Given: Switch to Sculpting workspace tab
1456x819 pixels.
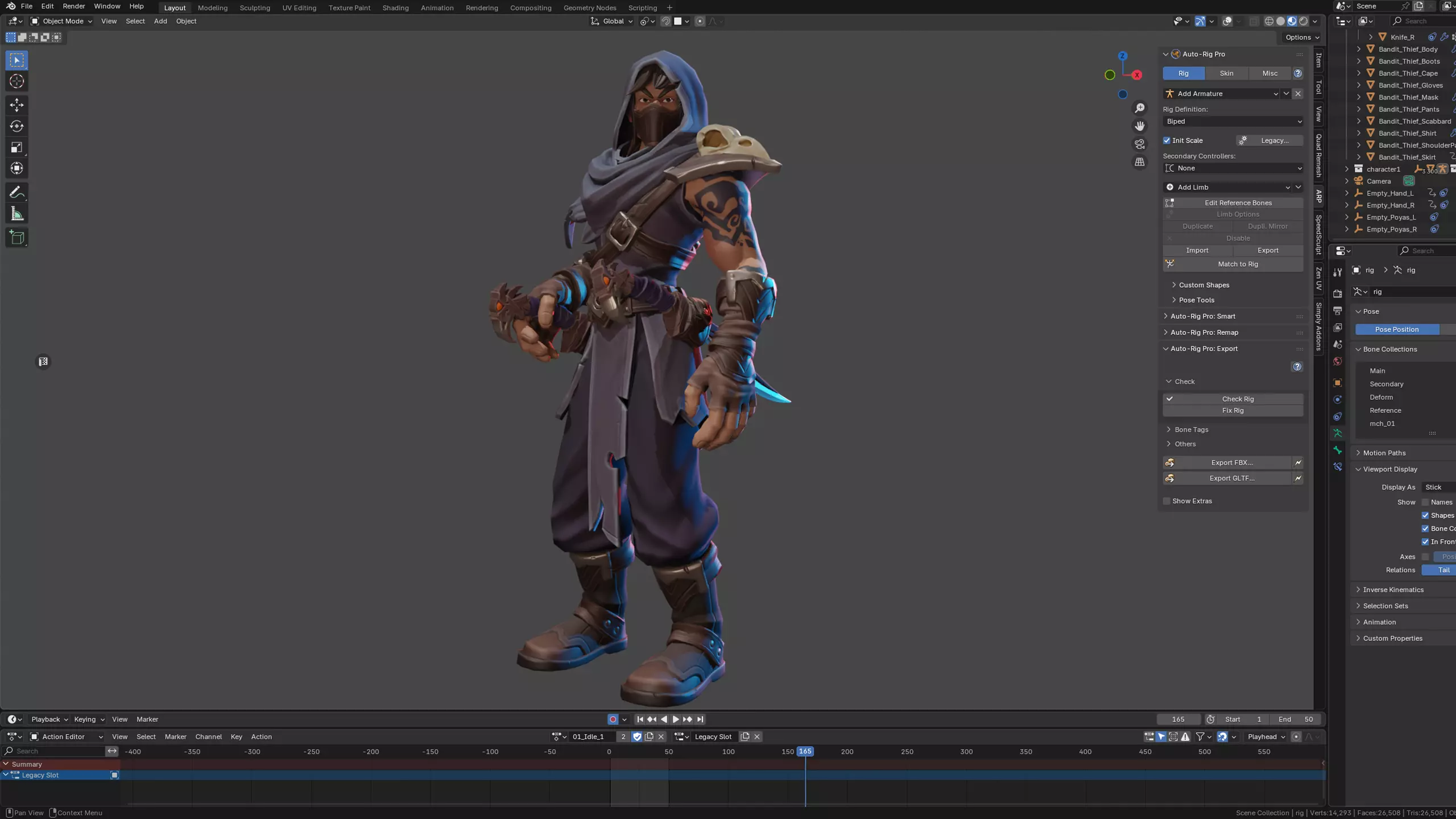Looking at the screenshot, I should (x=255, y=8).
